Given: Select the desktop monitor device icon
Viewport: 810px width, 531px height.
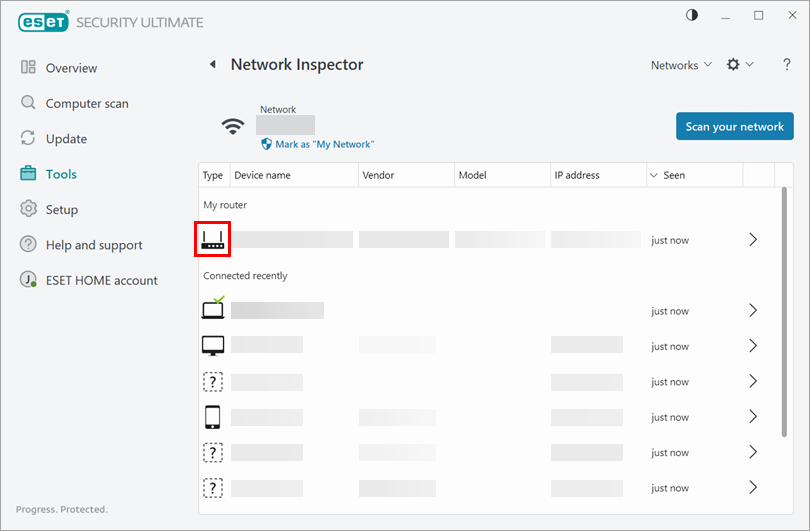Looking at the screenshot, I should pyautogui.click(x=213, y=346).
